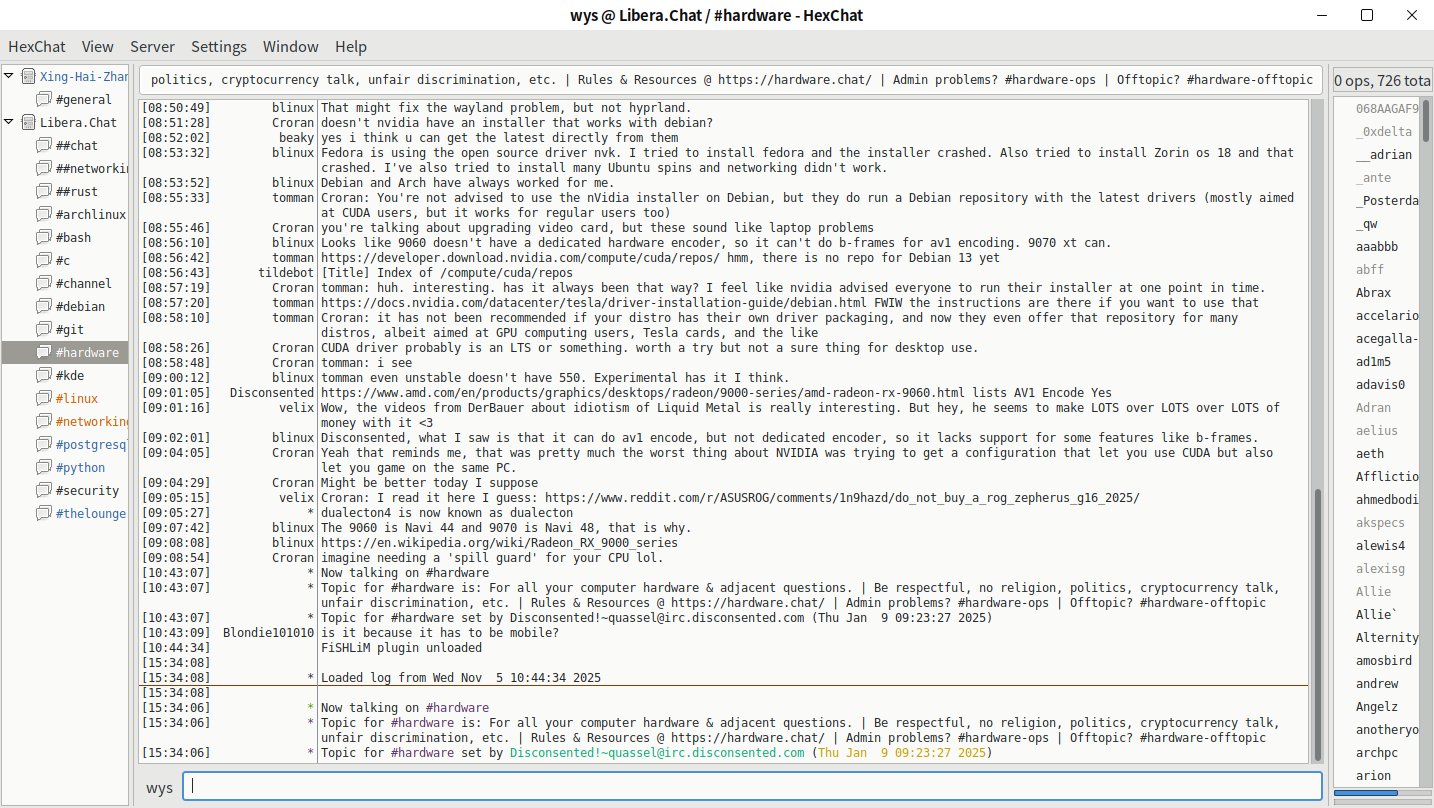Select user Abrax in the user list
The image size is (1434, 808).
click(x=1374, y=292)
